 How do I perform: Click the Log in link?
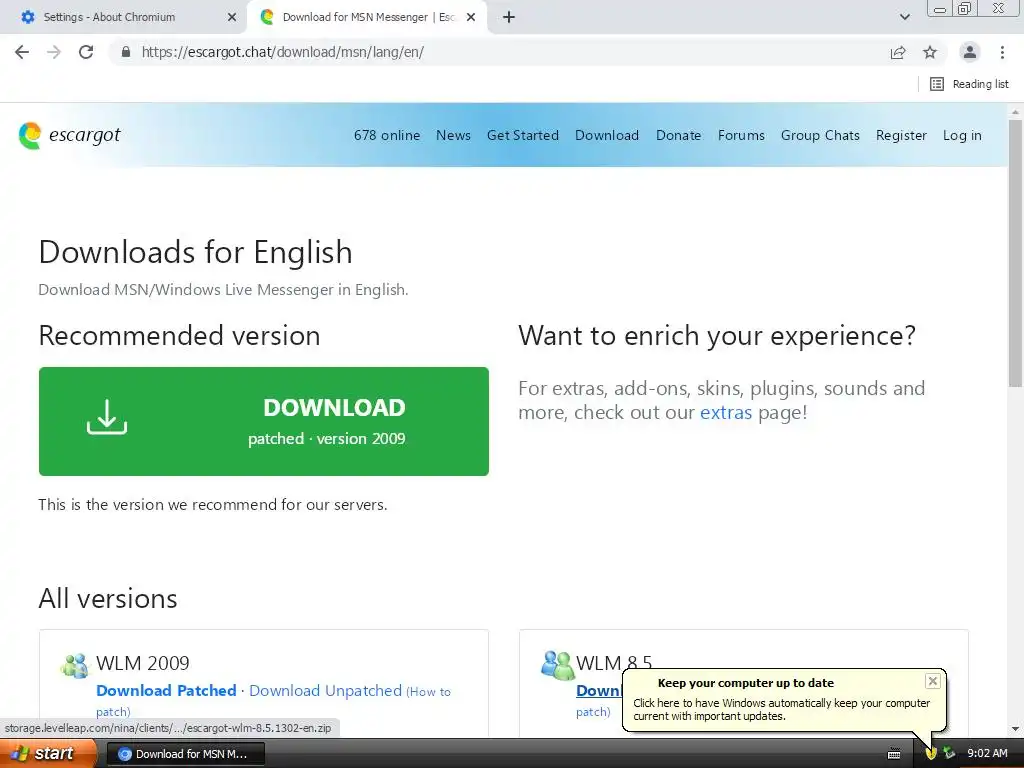point(962,135)
